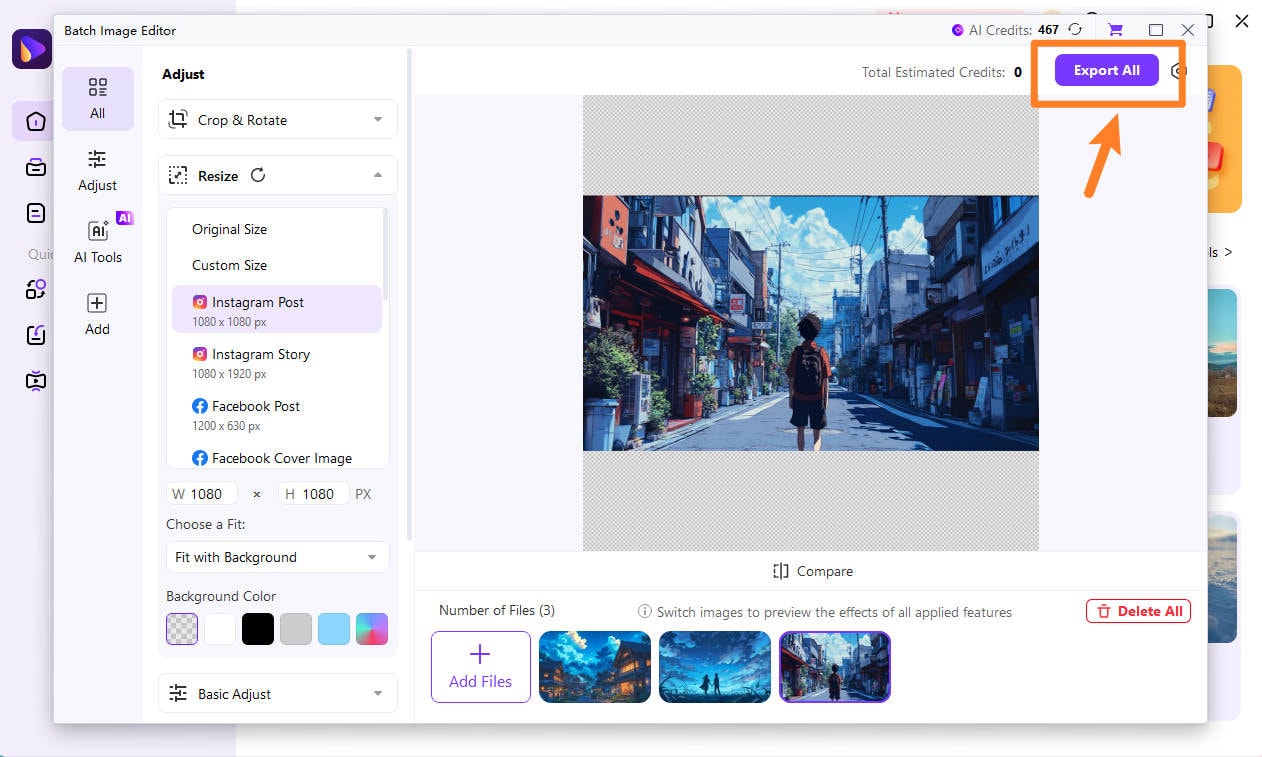
Task: Open the All tab in editor sidebar
Action: coord(97,99)
